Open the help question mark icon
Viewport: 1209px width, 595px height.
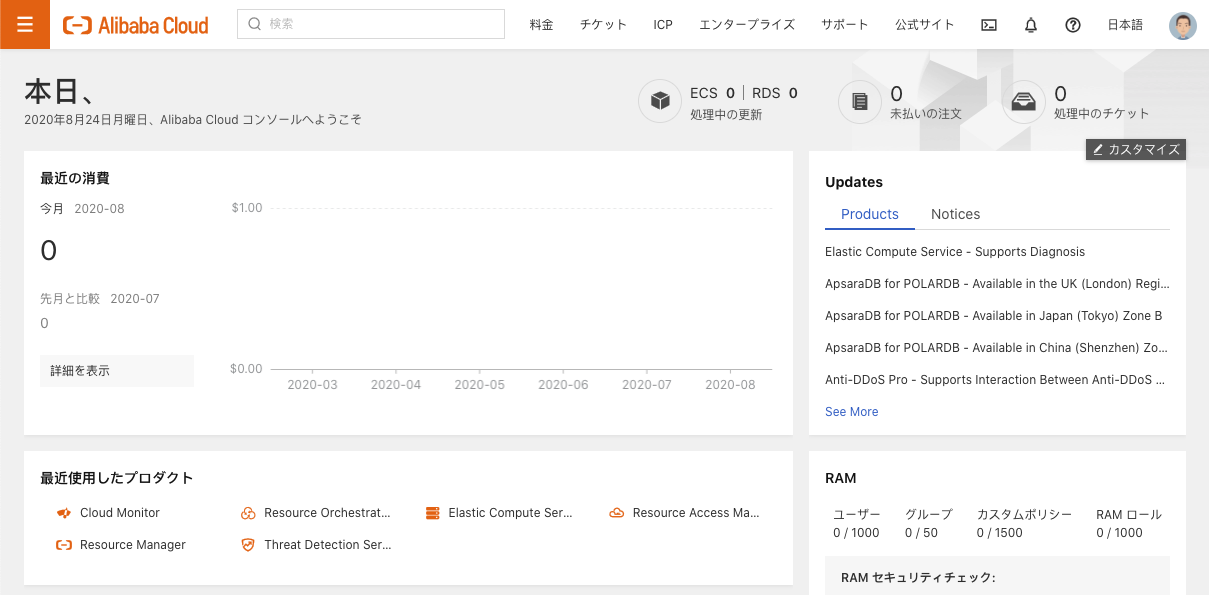pos(1073,24)
